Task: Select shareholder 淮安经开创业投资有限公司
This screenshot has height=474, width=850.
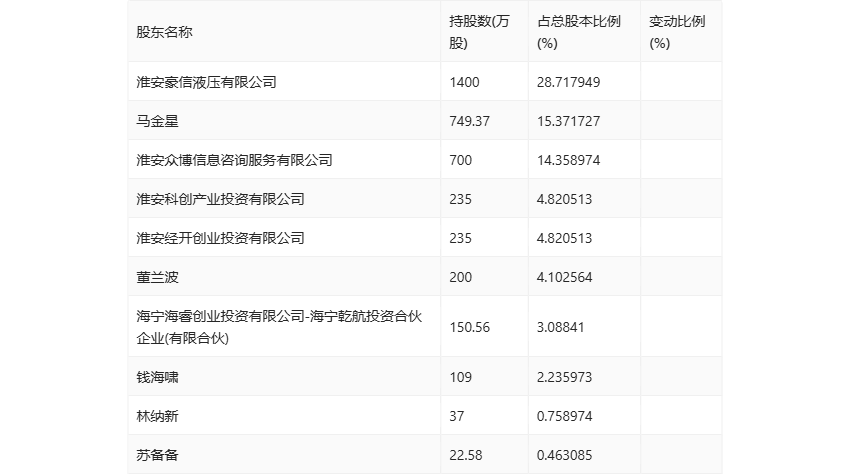Action: [220, 238]
